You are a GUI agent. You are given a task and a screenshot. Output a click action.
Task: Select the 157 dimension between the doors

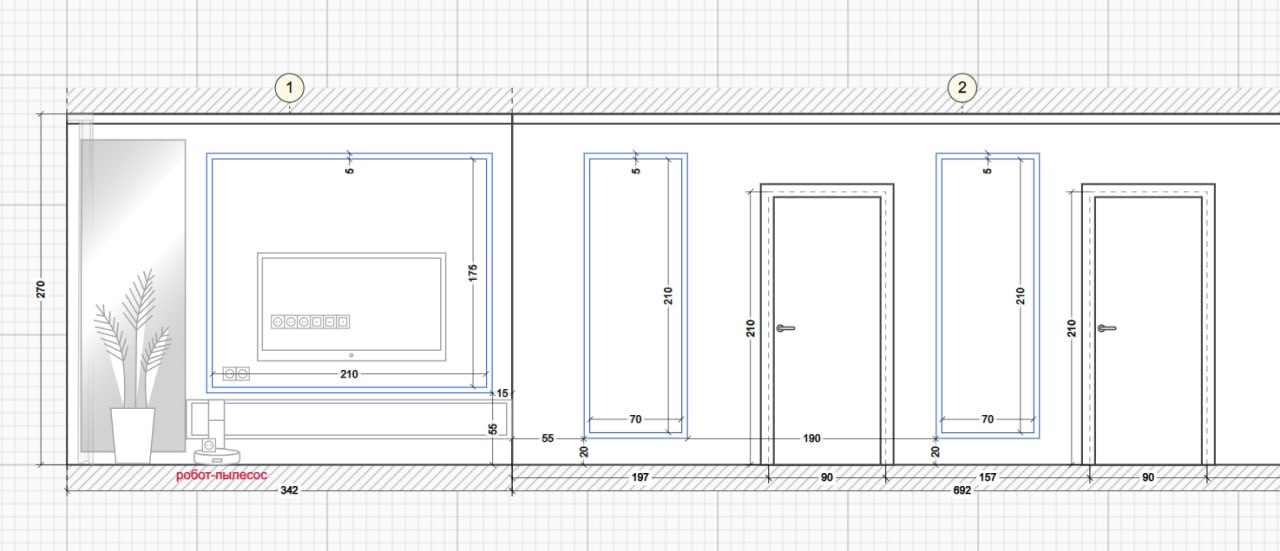click(987, 478)
